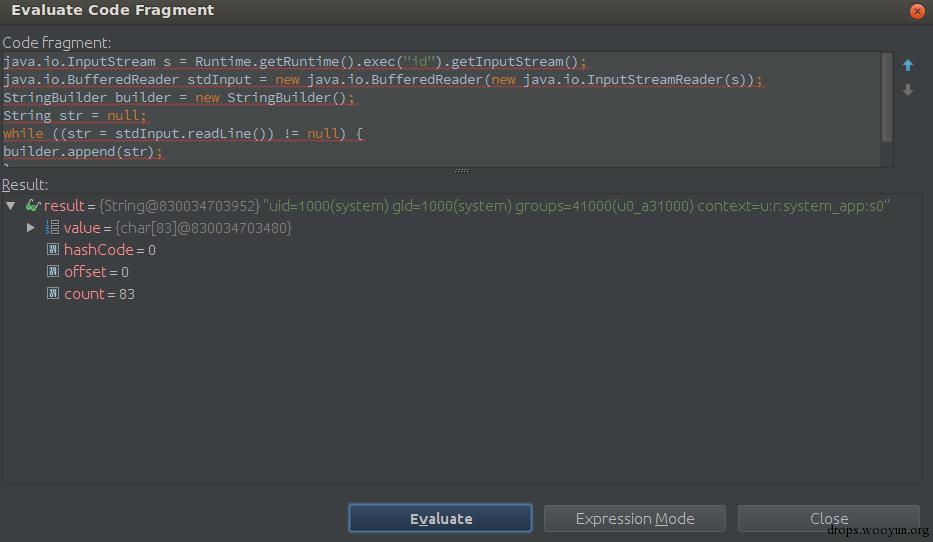The image size is (933, 542).
Task: Switch to Expression Mode
Action: [x=635, y=518]
